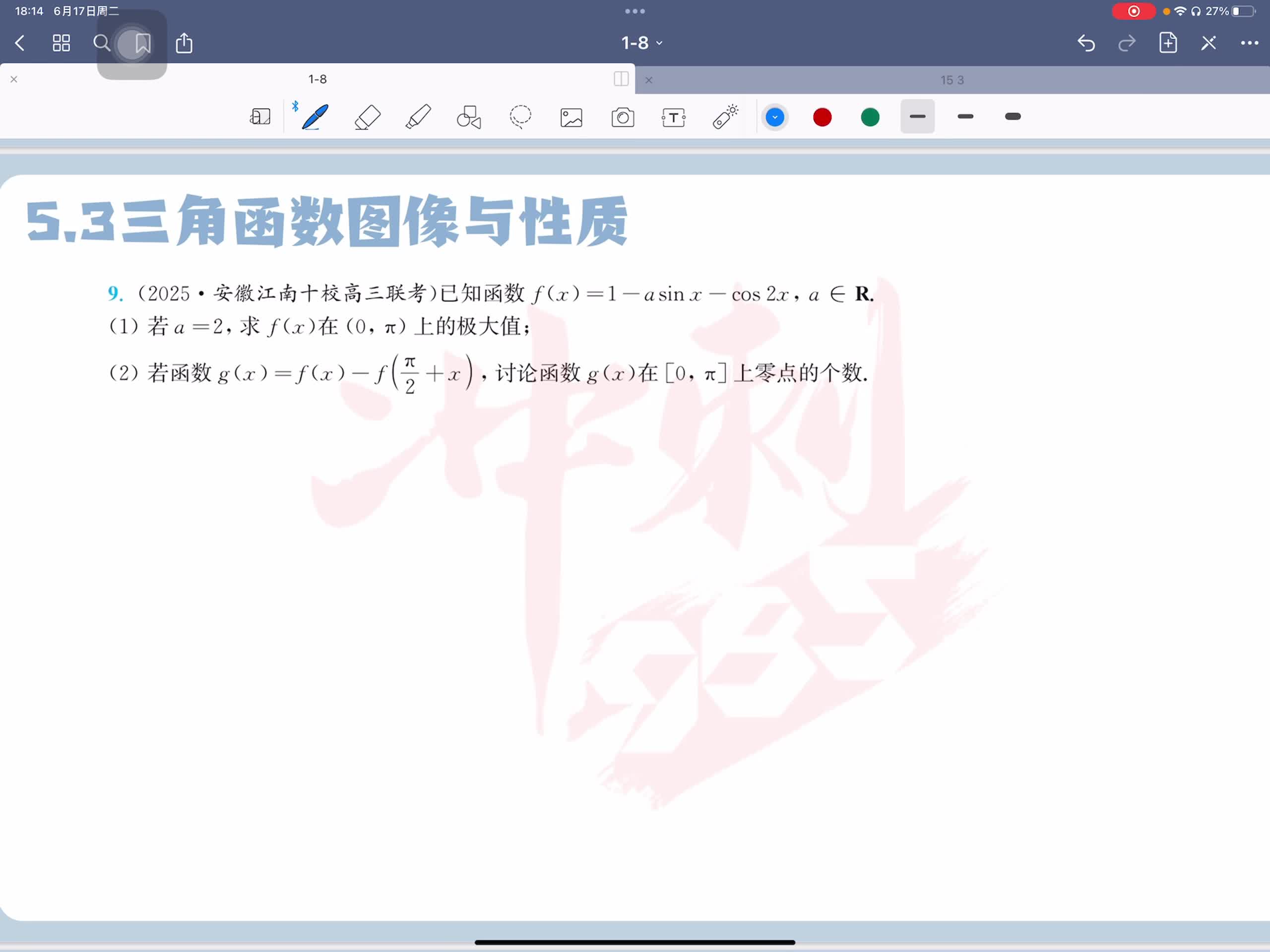Select the Shapes tool
The image size is (1270, 952).
(x=468, y=117)
